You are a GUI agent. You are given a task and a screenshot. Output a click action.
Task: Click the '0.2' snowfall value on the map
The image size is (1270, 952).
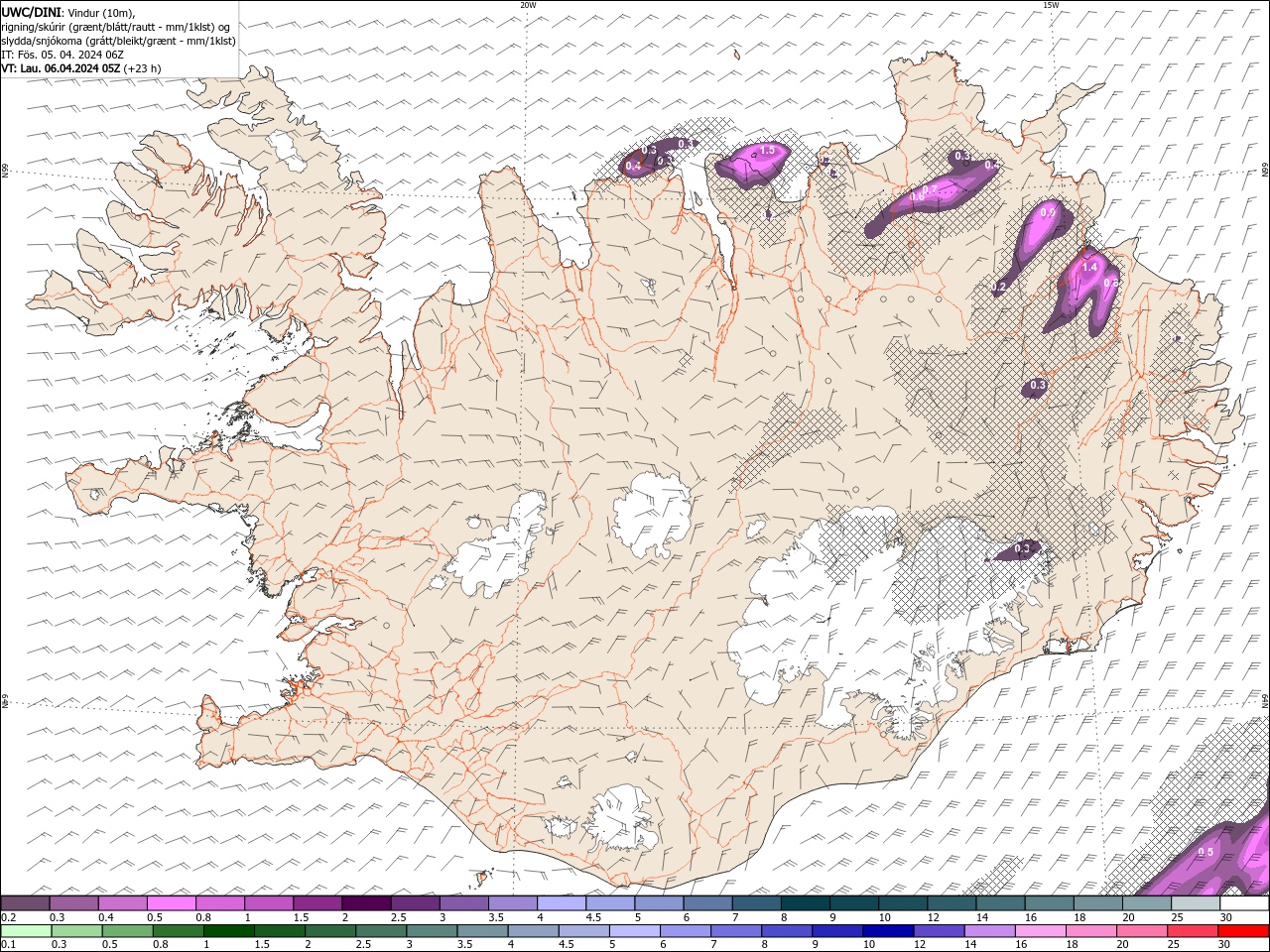[999, 287]
